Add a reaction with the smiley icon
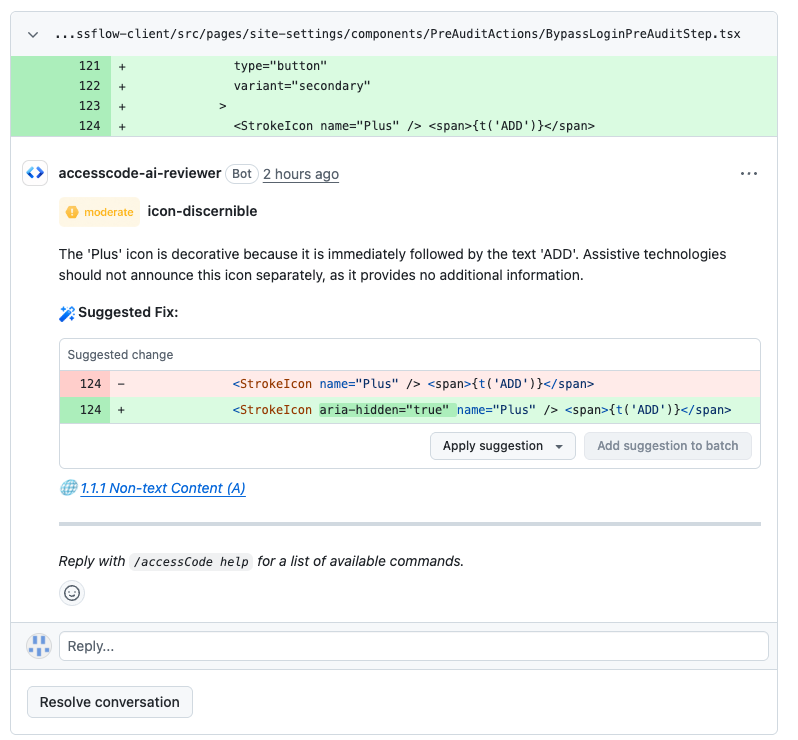The image size is (798, 740). (x=72, y=593)
